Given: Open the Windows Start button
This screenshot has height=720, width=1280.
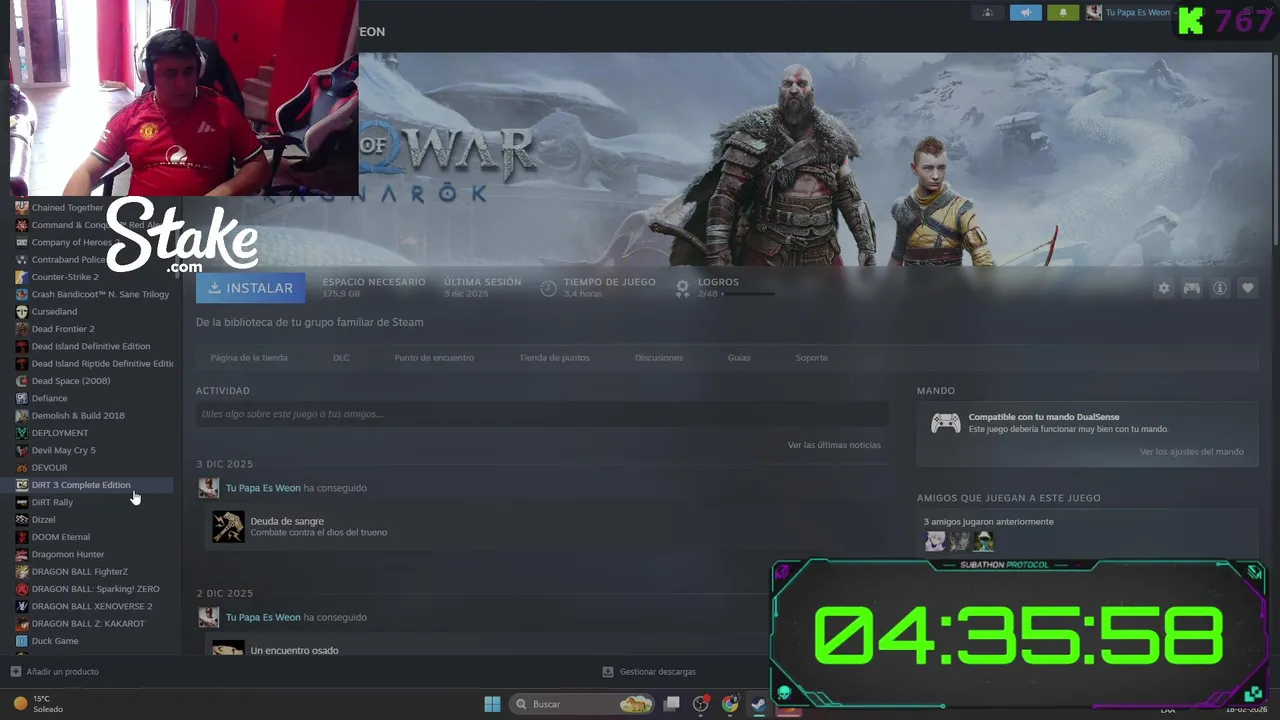Looking at the screenshot, I should [492, 704].
